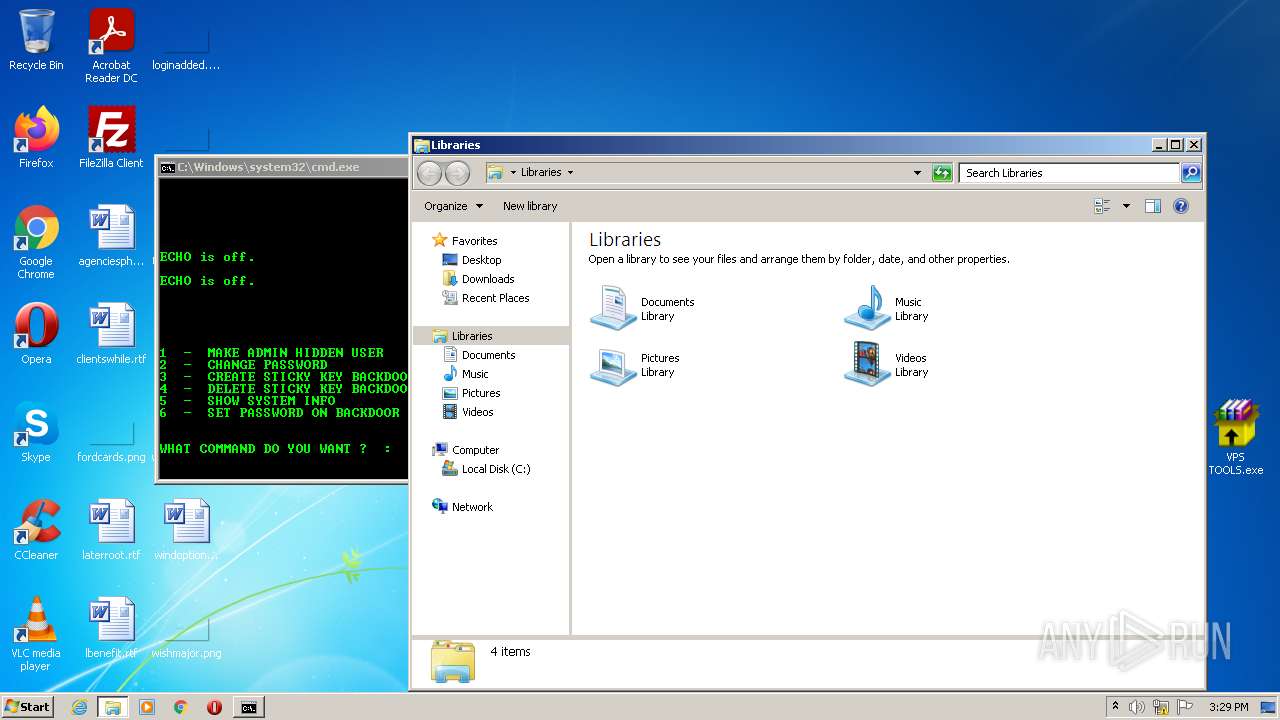This screenshot has width=1280, height=720.
Task: Launch Acrobat Reader DC shortcut
Action: pos(111,46)
